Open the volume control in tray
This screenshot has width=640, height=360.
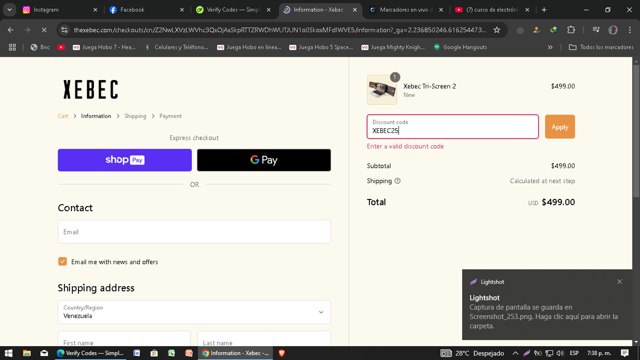(560, 353)
